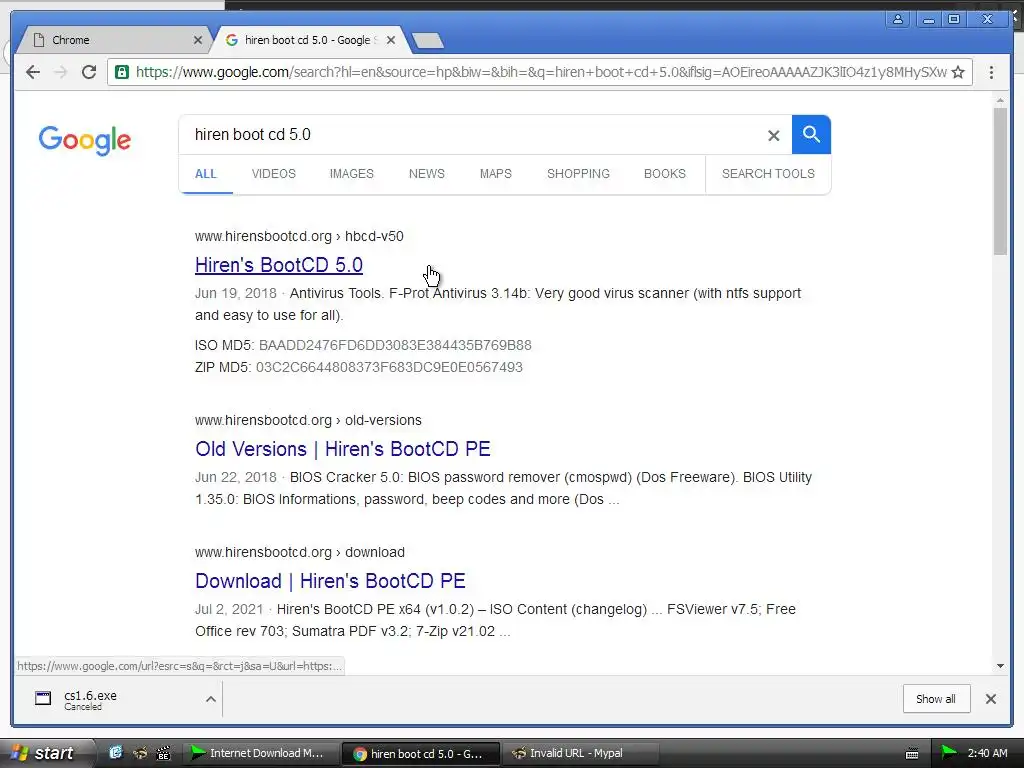The width and height of the screenshot is (1024, 768).
Task: Open Chrome profile icon in title bar
Action: (898, 19)
